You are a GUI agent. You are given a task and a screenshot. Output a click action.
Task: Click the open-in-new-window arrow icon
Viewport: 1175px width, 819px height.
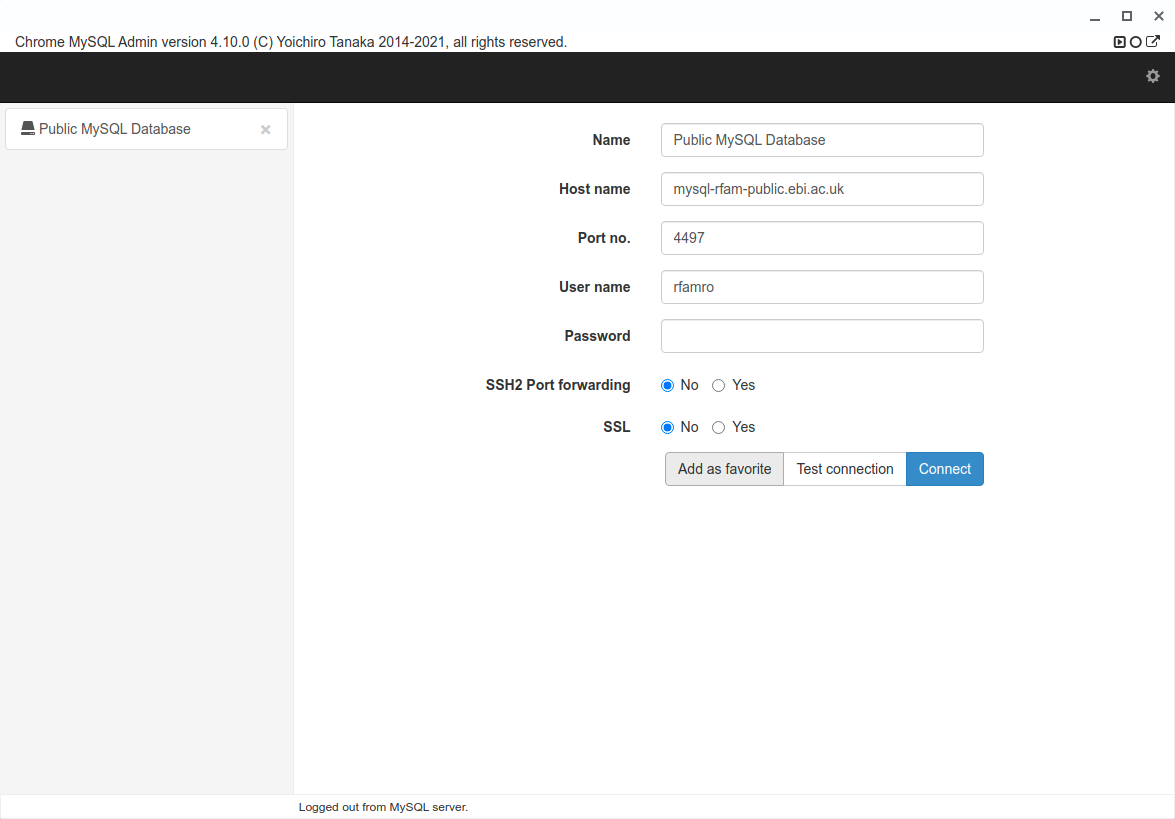[x=1153, y=41]
